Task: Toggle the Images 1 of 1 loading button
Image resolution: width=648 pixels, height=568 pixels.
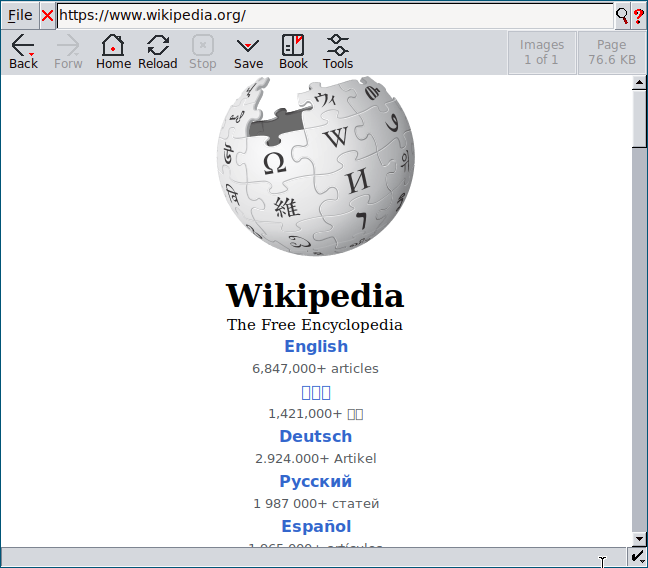Action: click(542, 53)
